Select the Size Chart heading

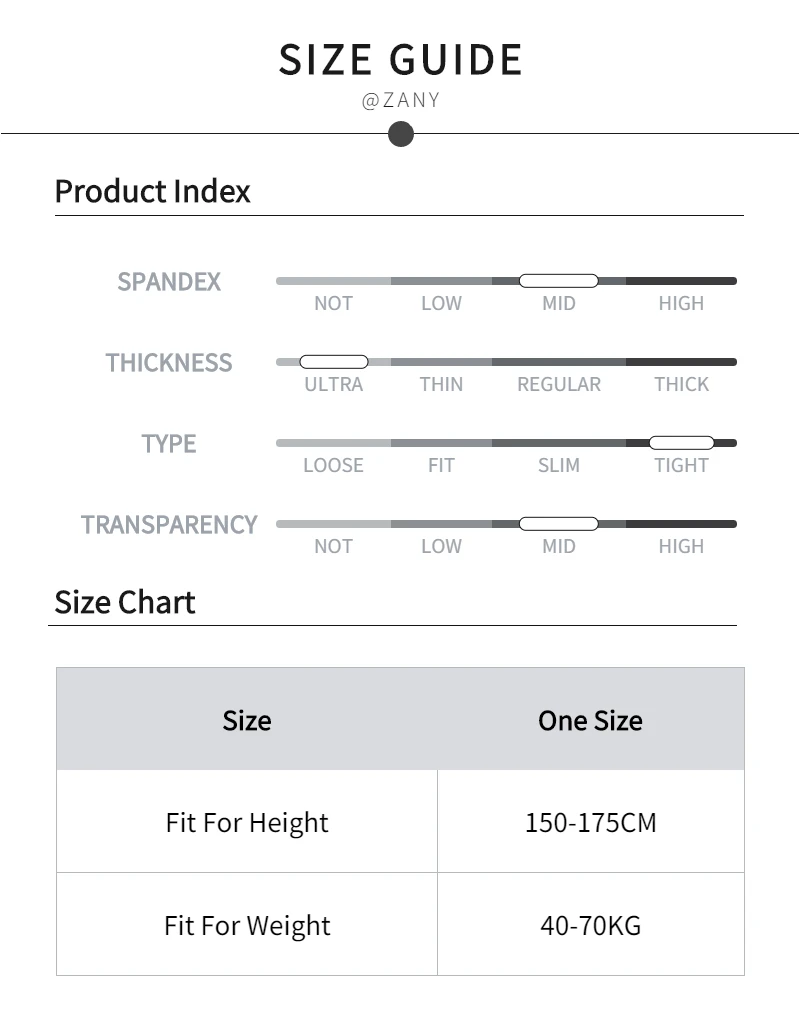[x=125, y=602]
